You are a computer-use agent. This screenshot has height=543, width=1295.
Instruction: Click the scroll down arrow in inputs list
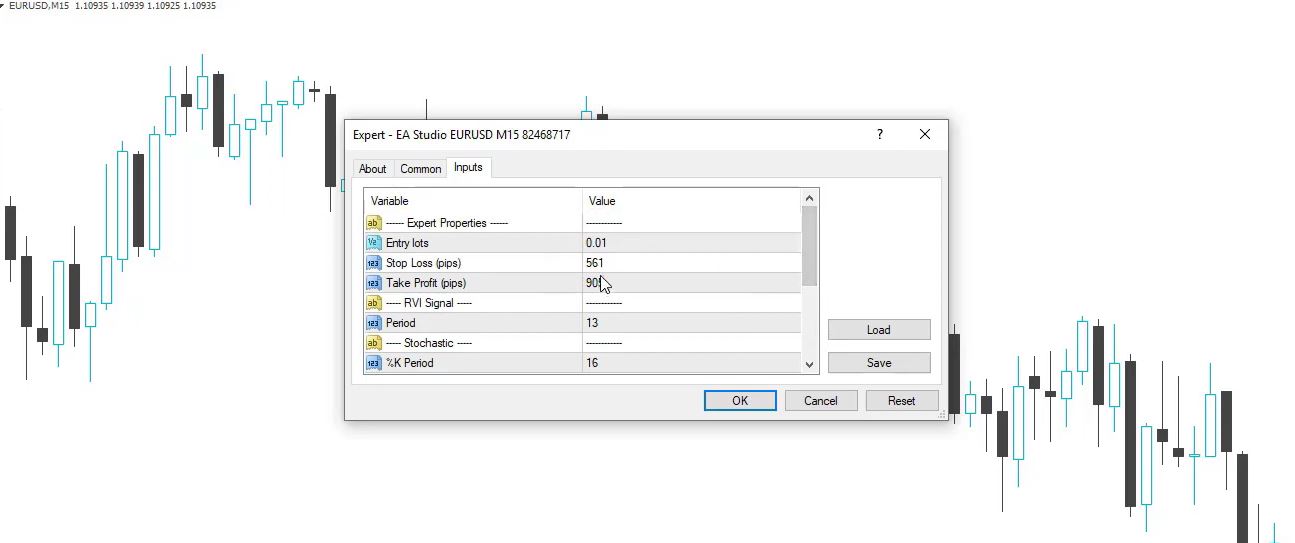(810, 365)
